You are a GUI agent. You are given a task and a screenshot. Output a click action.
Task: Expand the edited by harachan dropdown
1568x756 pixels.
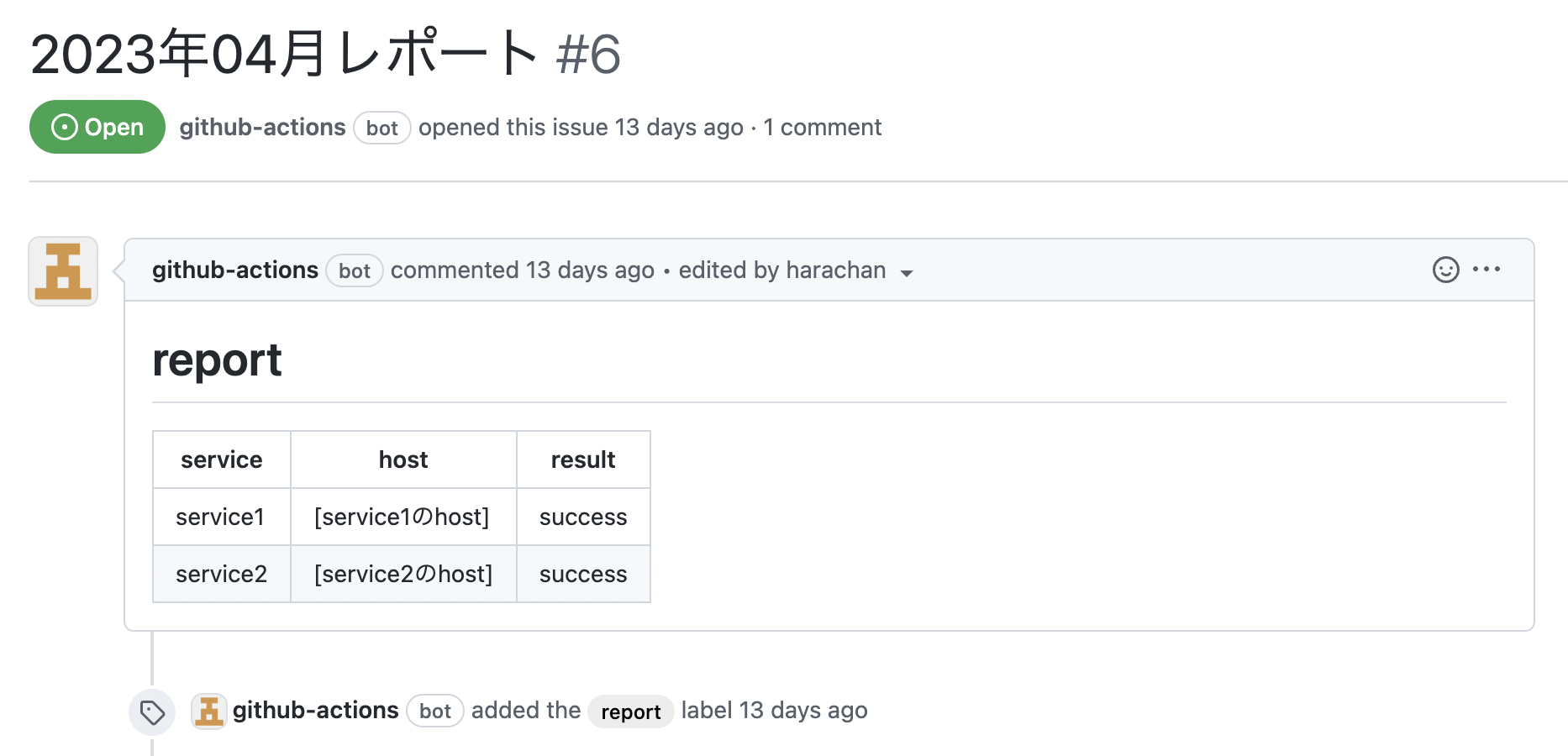(906, 272)
